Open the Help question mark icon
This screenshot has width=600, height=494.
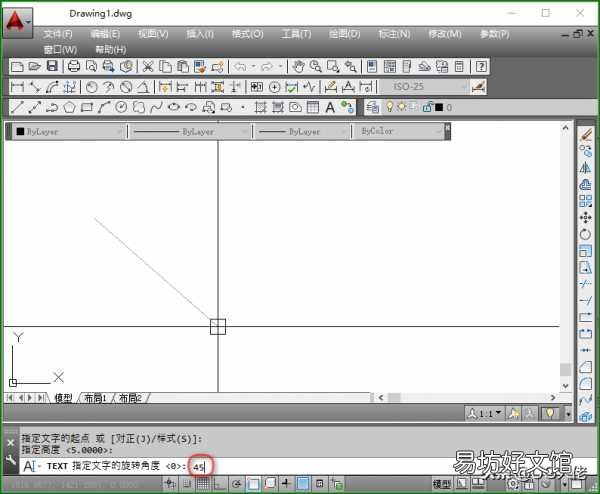point(481,67)
